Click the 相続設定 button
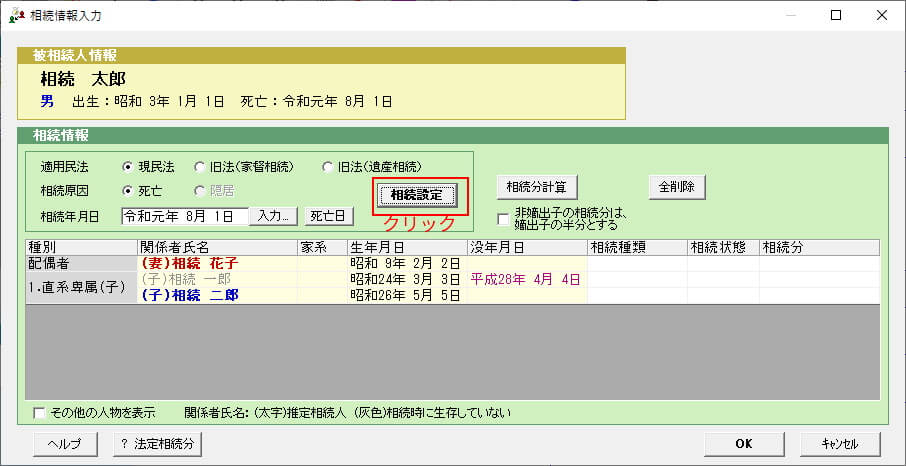This screenshot has height=466, width=906. [x=417, y=195]
